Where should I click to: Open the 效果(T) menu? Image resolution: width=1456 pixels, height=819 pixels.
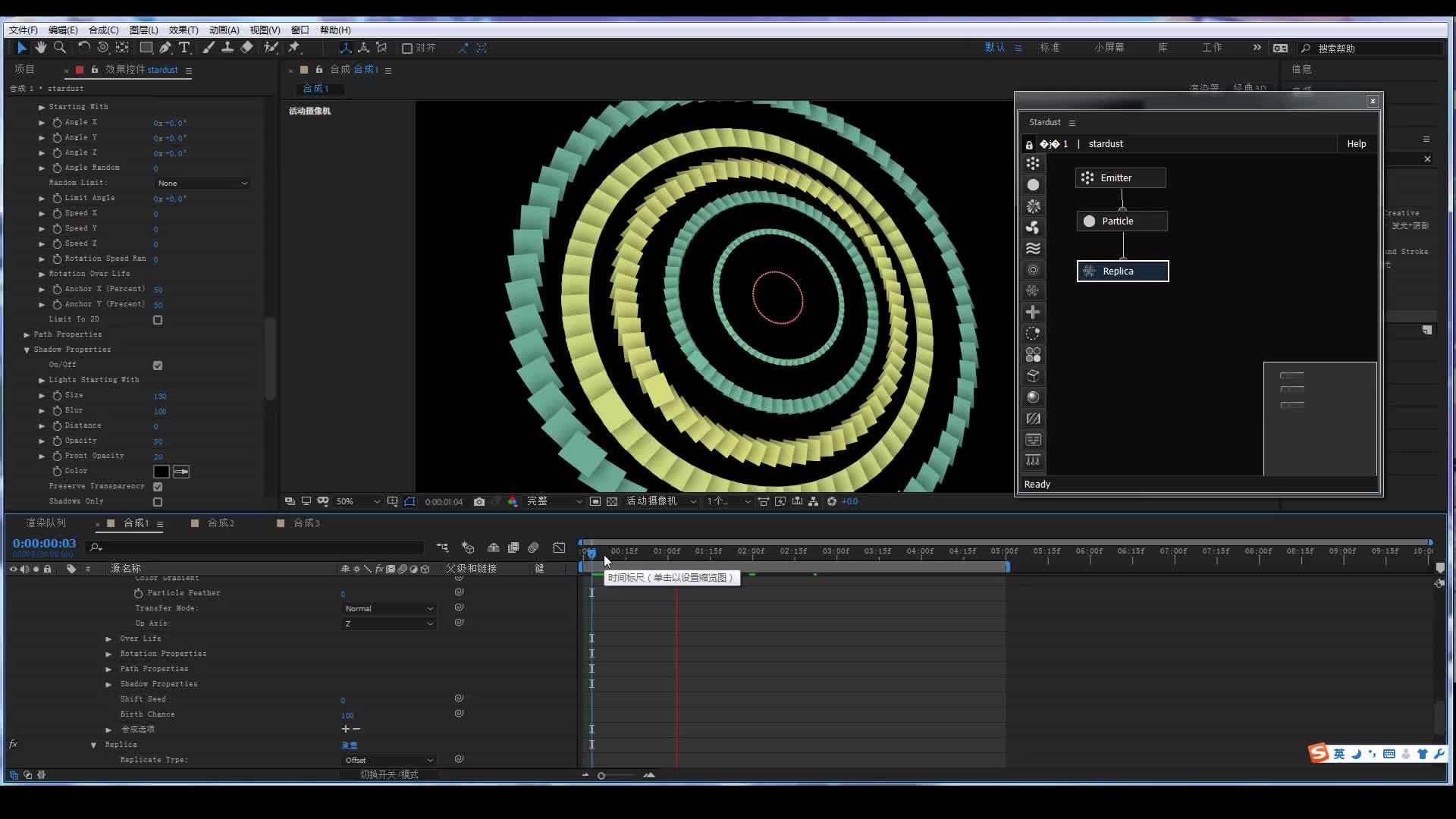(183, 30)
